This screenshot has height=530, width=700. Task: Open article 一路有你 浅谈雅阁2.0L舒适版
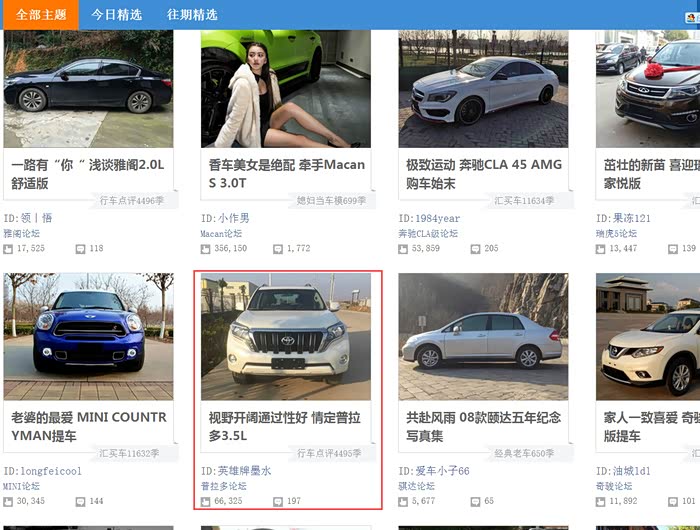[x=88, y=174]
